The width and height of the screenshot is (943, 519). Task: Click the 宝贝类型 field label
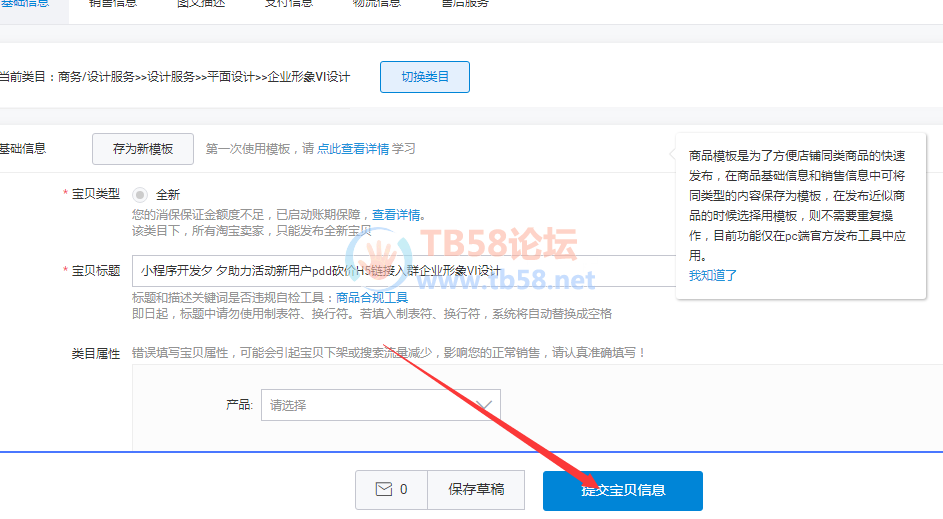tap(96, 194)
